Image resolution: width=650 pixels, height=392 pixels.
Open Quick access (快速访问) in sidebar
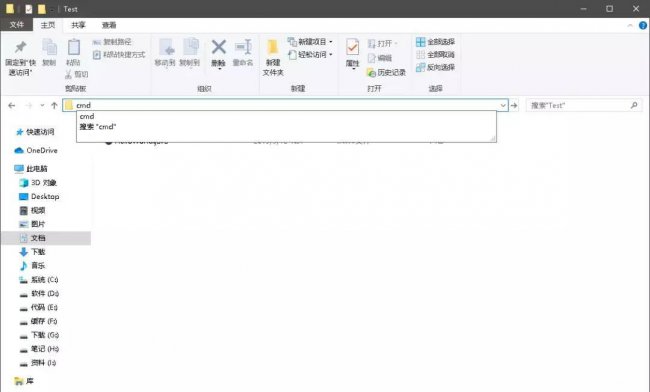tap(35, 132)
